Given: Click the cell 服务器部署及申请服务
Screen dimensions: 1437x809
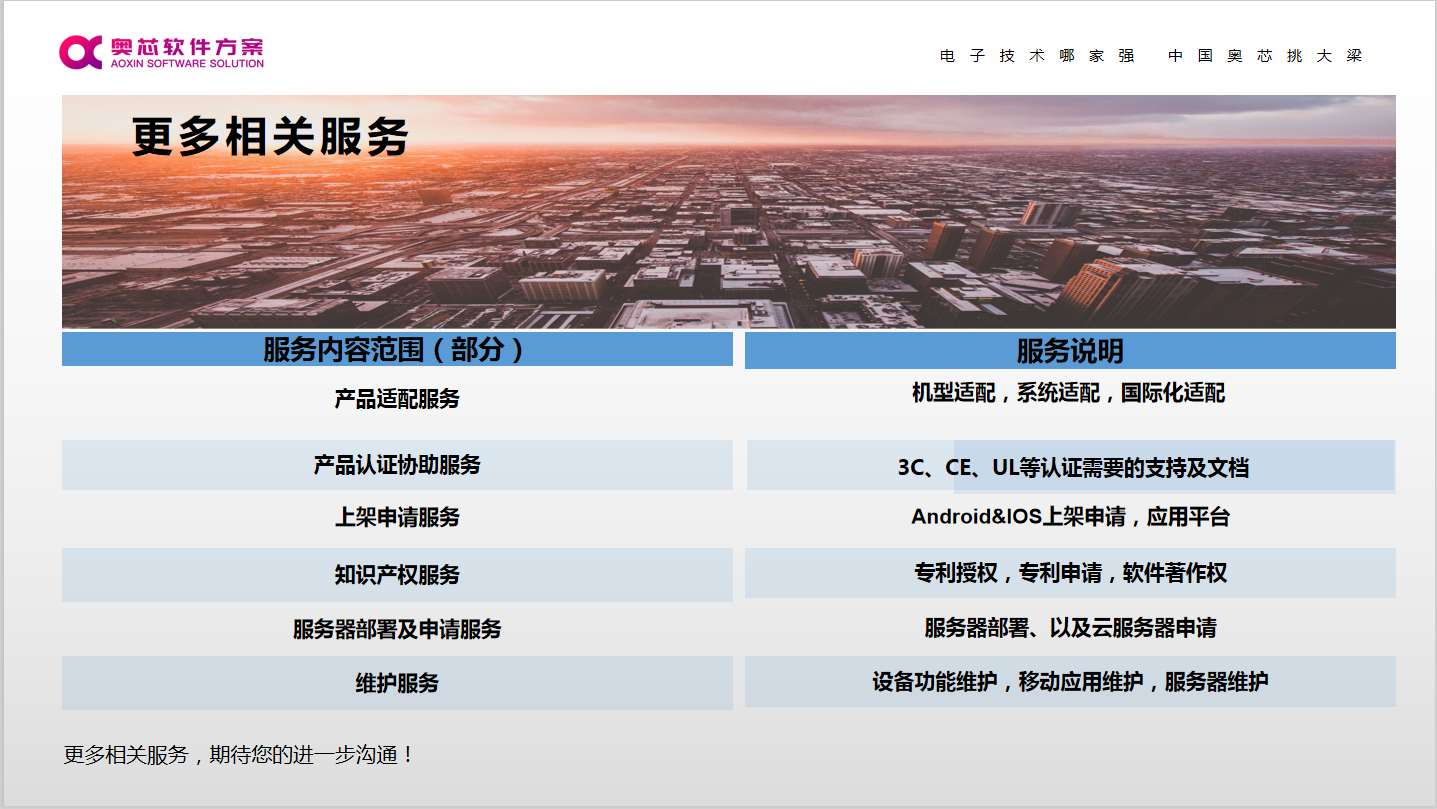Looking at the screenshot, I should [x=397, y=629].
